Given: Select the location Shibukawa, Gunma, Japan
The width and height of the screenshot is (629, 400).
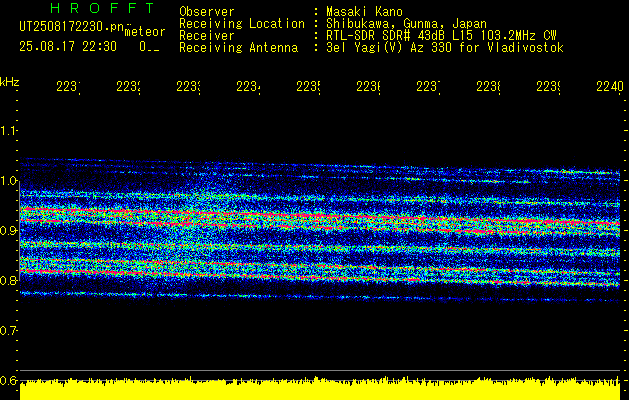Looking at the screenshot, I should point(406,24).
